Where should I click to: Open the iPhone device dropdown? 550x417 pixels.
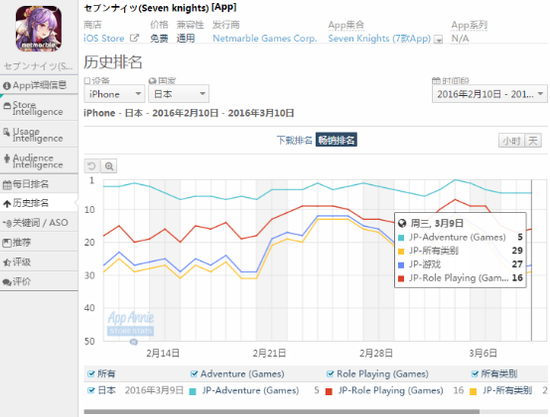pos(114,94)
